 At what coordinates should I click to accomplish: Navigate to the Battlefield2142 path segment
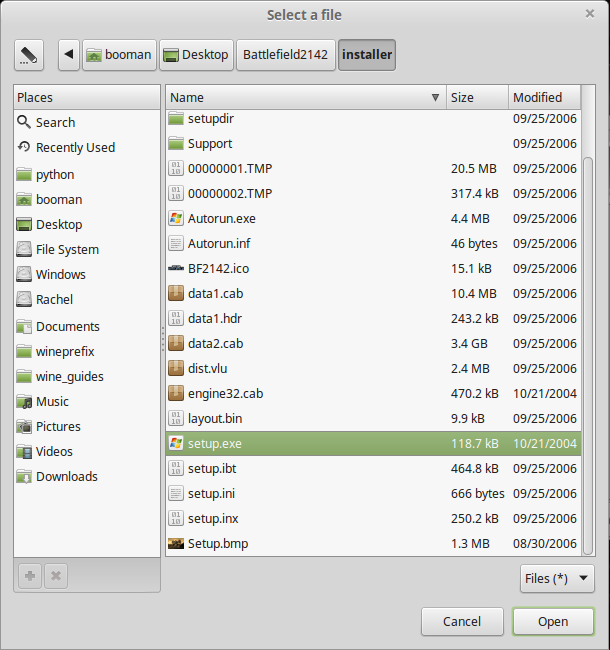(286, 55)
